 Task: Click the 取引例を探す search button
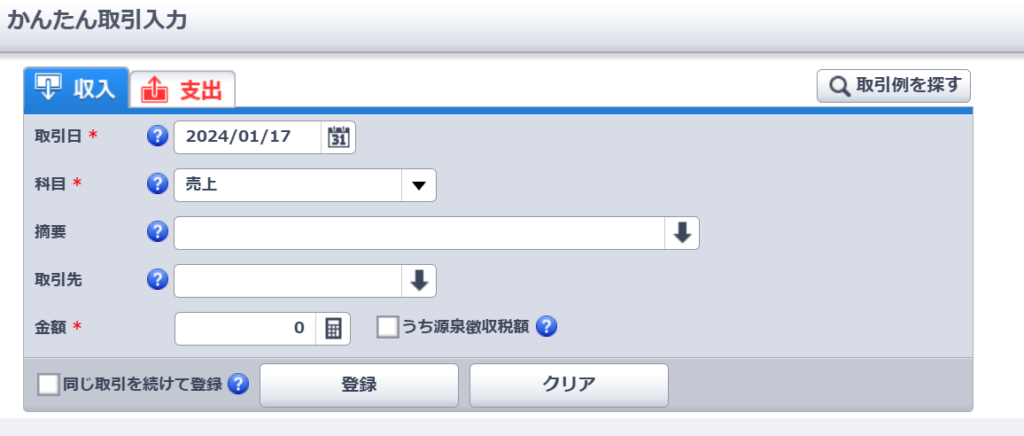click(894, 86)
